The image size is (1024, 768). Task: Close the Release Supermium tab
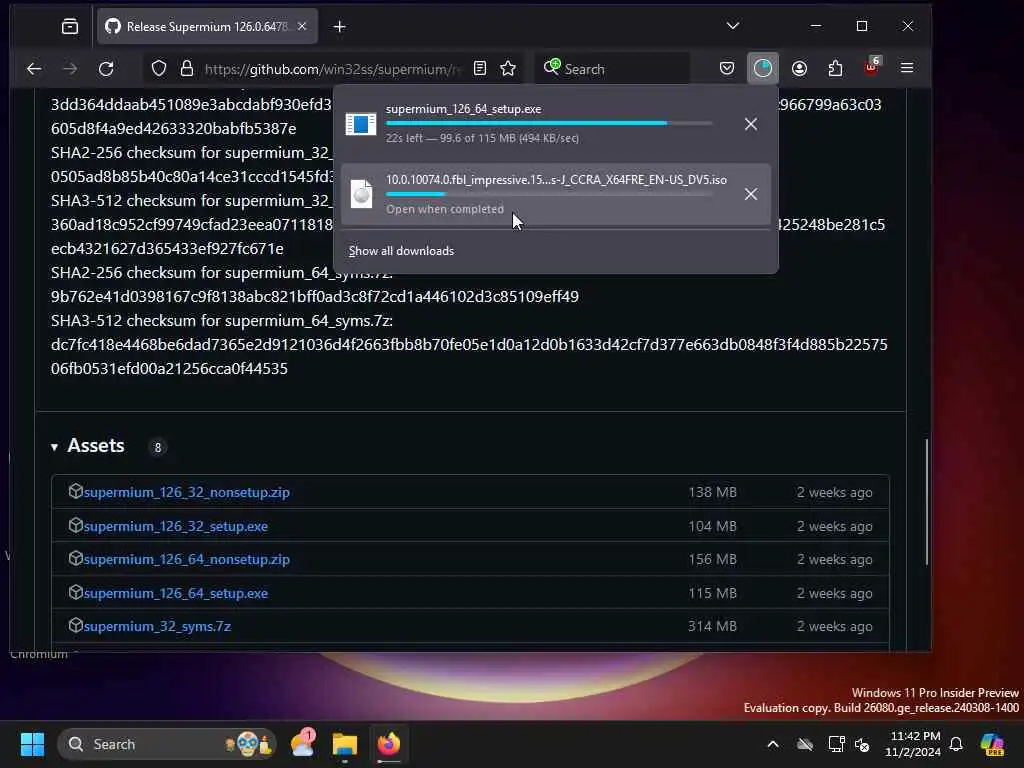[302, 26]
